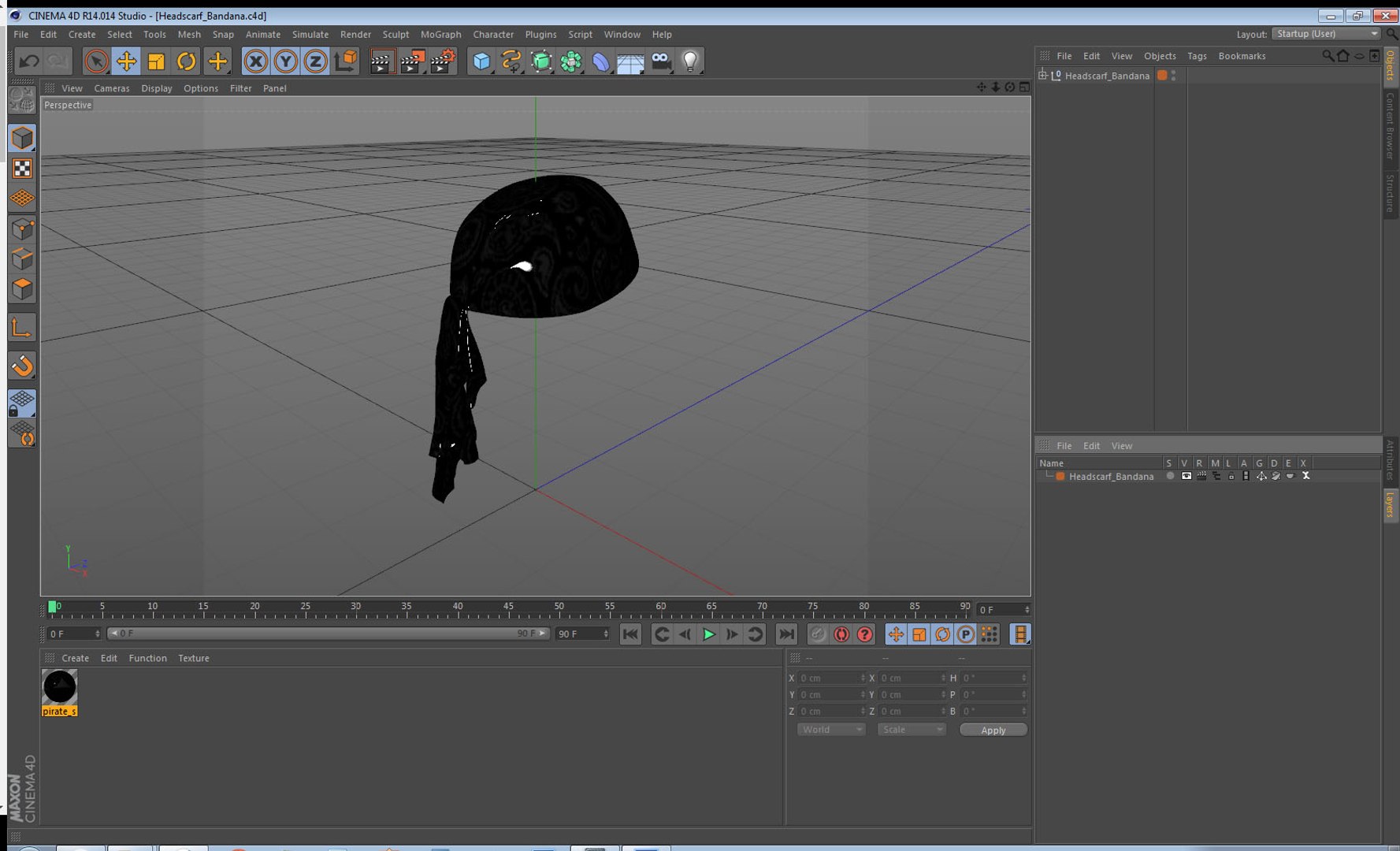Toggle Headscarf_Bandana layer solo dot
The width and height of the screenshot is (1400, 851).
(x=1171, y=476)
